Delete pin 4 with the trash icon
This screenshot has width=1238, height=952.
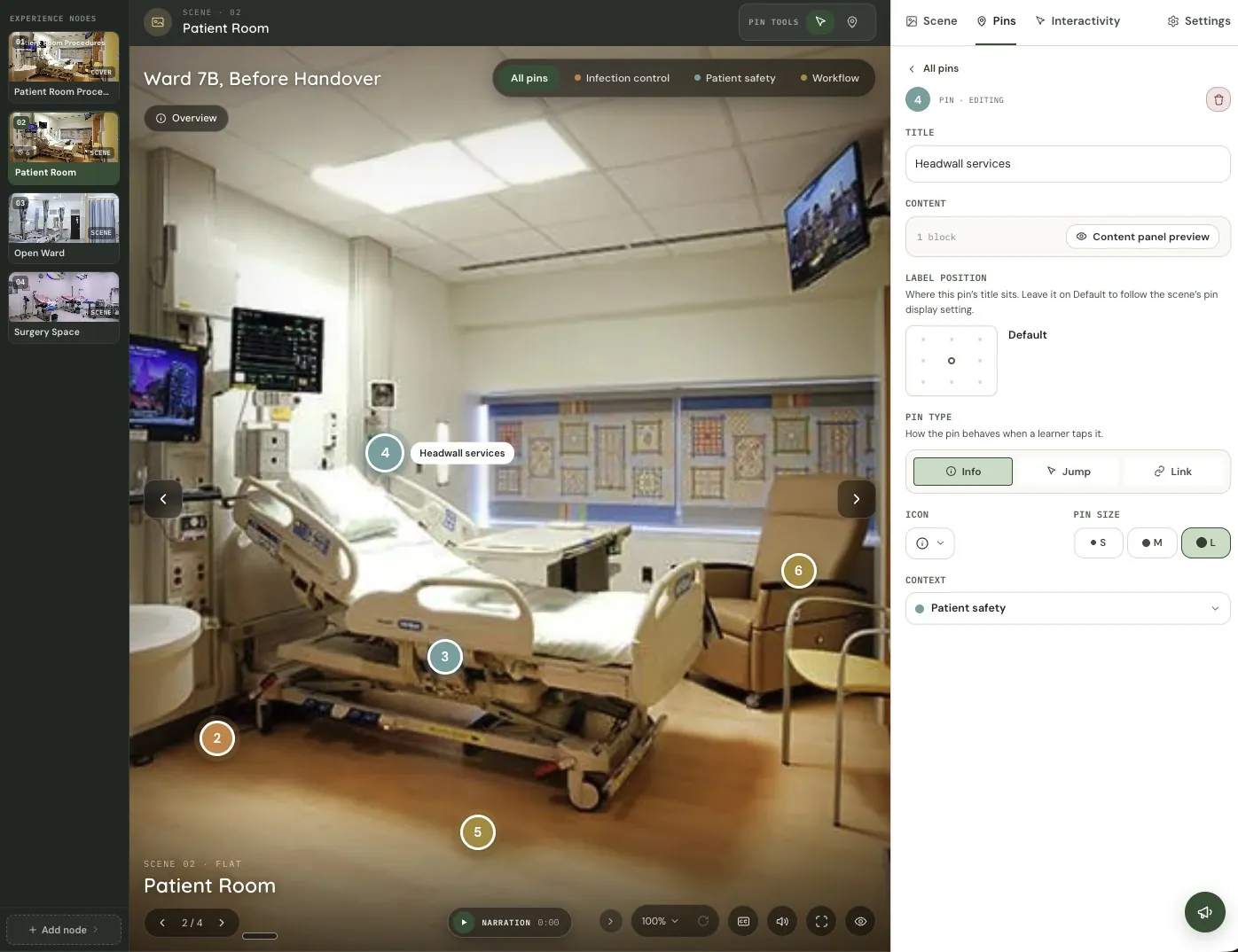tap(1218, 99)
